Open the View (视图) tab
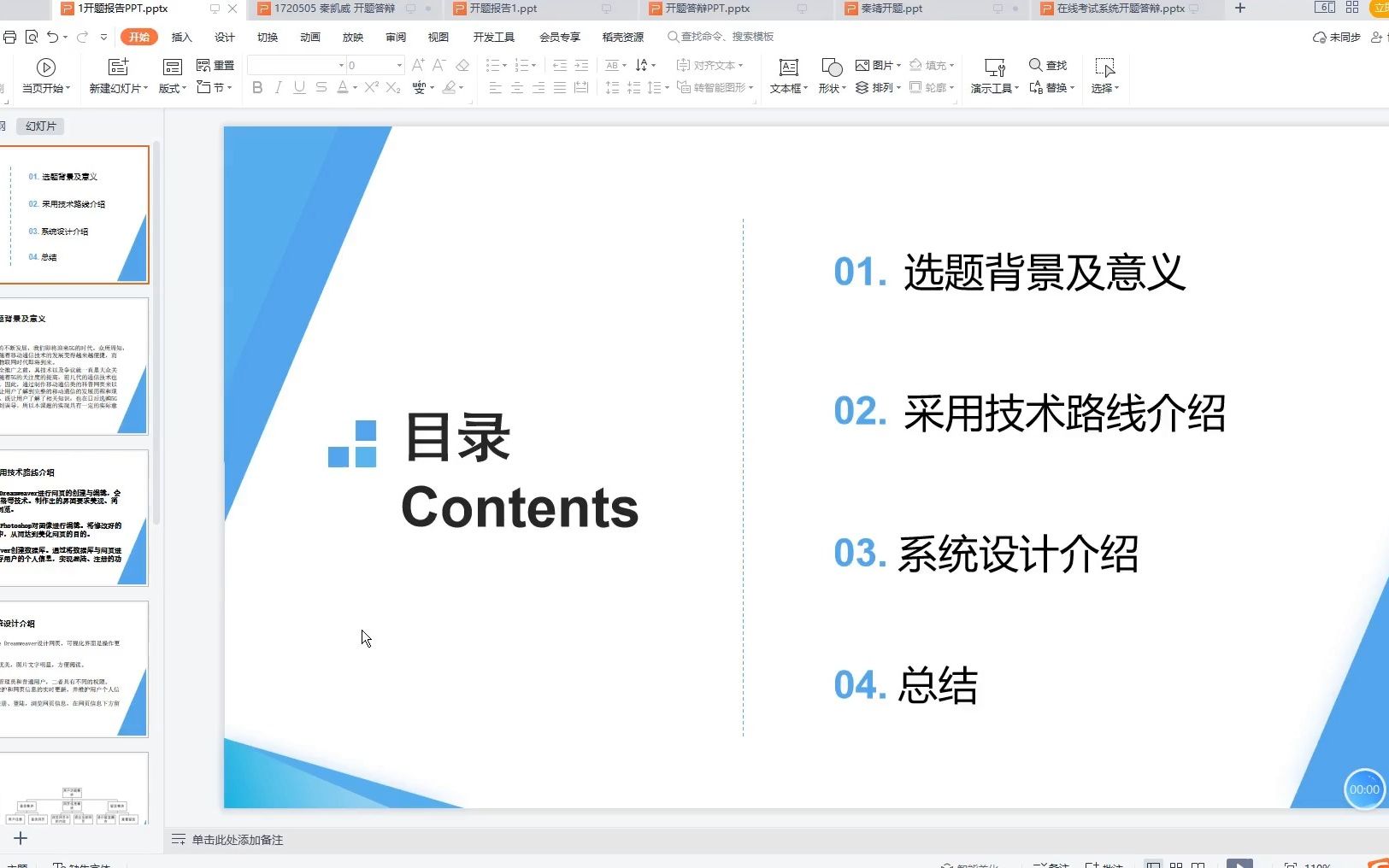Screen dimensions: 1389x868 tap(438, 37)
